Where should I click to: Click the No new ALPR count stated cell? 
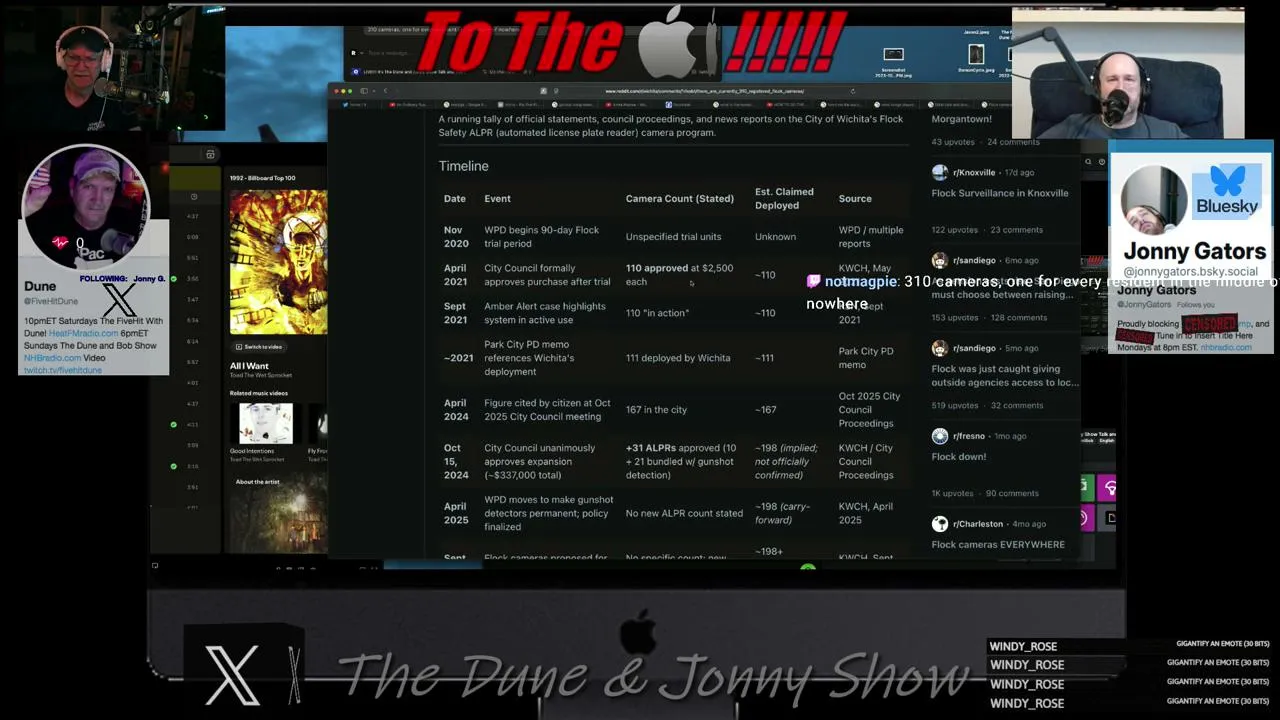684,514
